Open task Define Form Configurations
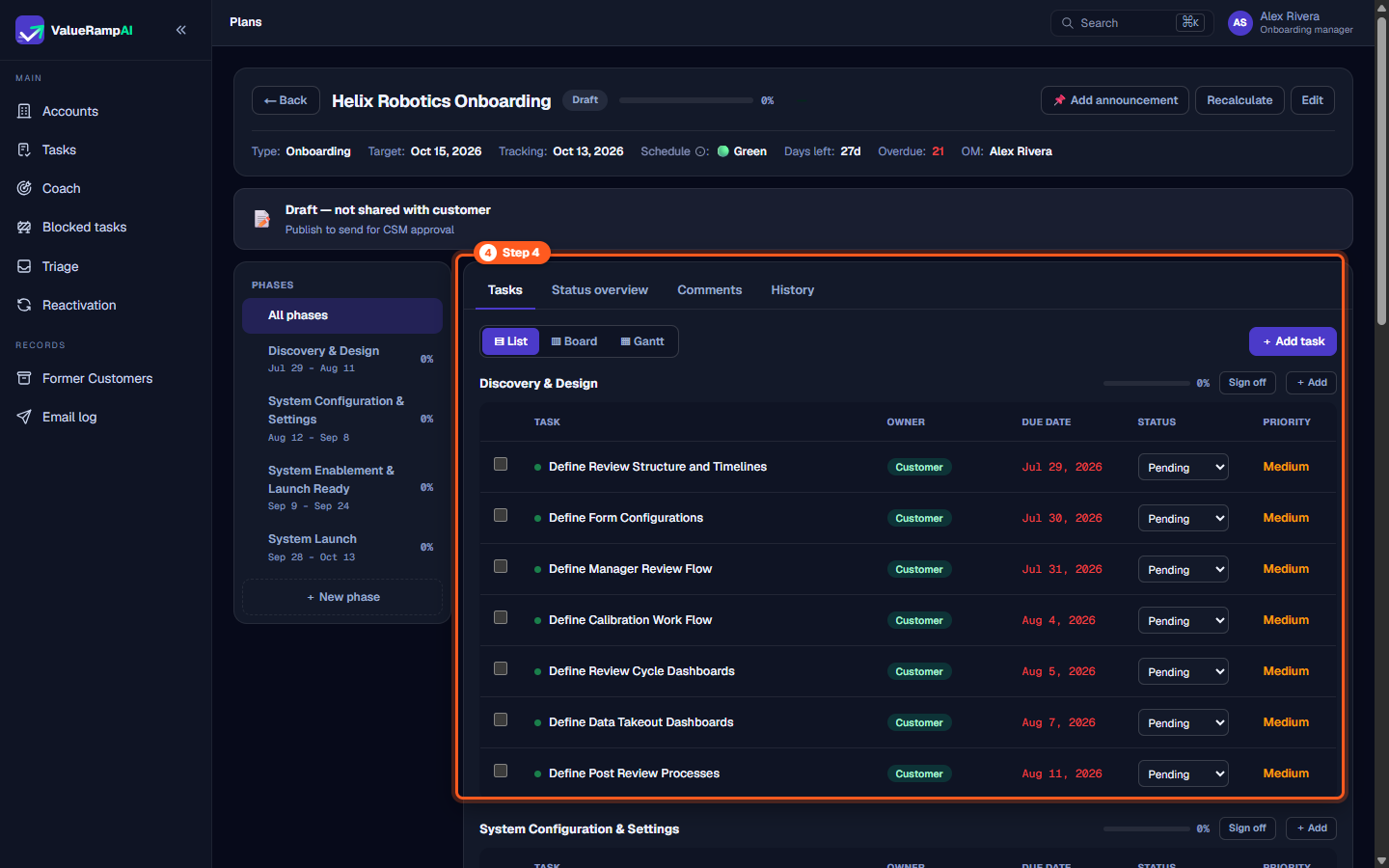 pyautogui.click(x=625, y=518)
